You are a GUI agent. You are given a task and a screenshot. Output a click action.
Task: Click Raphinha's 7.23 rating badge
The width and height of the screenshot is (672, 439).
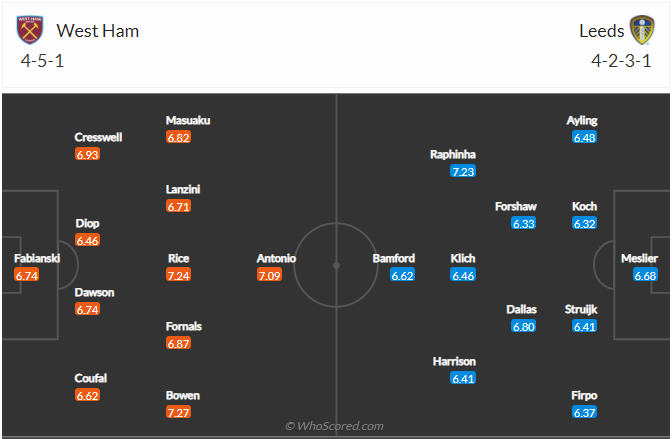pyautogui.click(x=463, y=172)
